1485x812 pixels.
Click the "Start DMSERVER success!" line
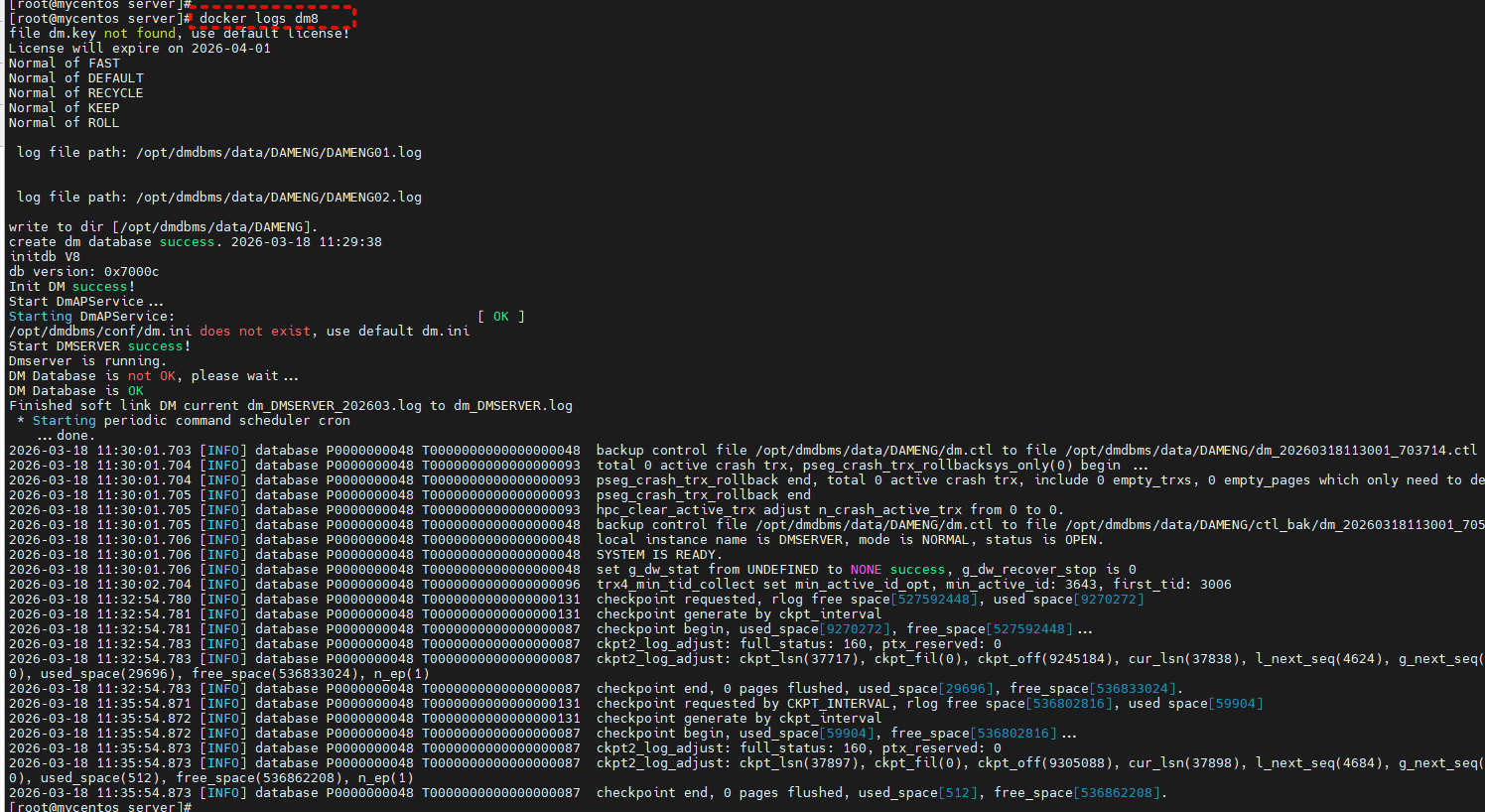99,346
